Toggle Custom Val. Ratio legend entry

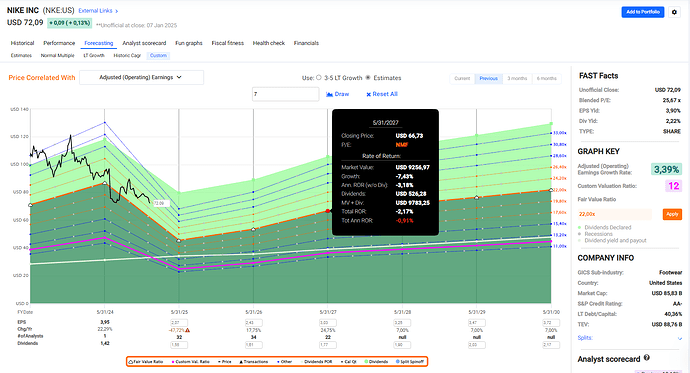pyautogui.click(x=191, y=362)
